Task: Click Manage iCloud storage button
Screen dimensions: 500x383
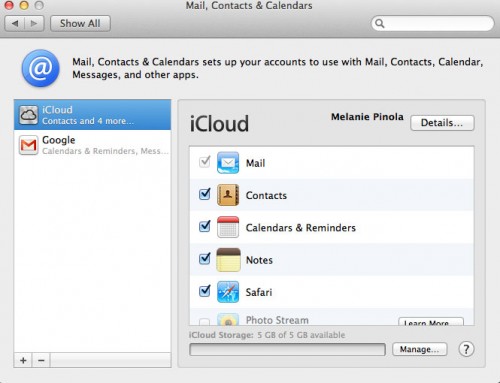Action: [419, 349]
